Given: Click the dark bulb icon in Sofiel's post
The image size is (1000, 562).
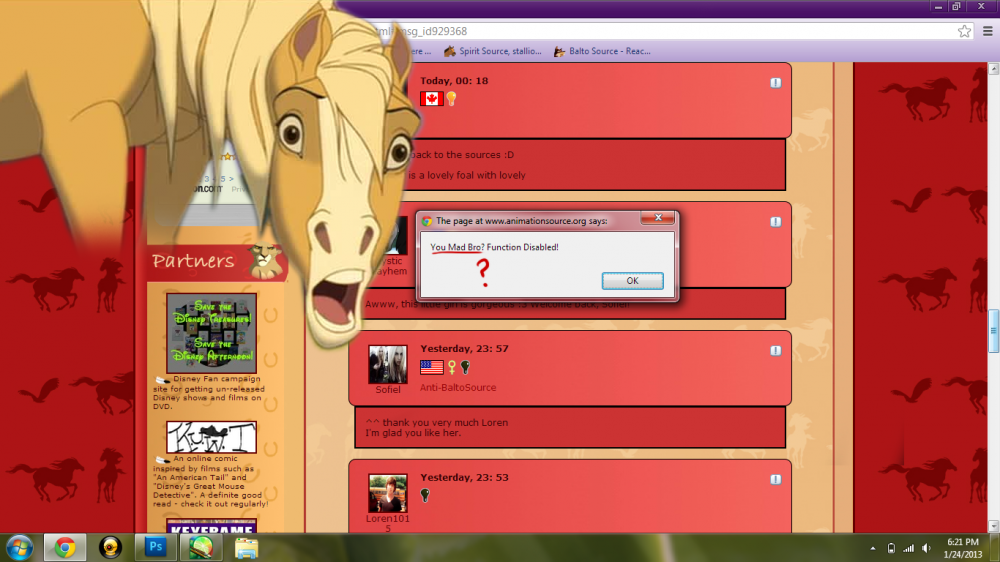Looking at the screenshot, I should click(466, 367).
